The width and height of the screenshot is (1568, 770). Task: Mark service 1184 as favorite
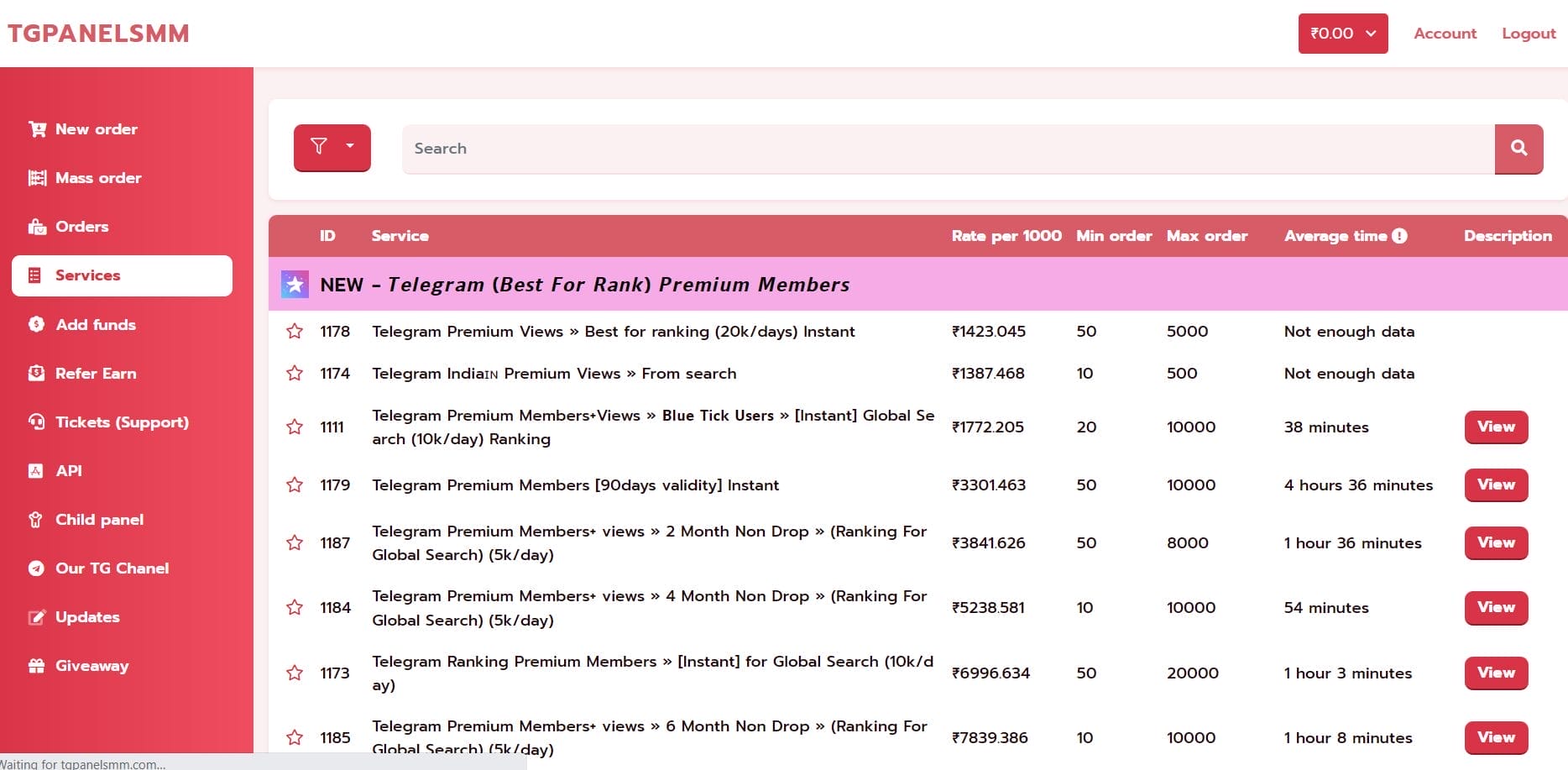295,608
